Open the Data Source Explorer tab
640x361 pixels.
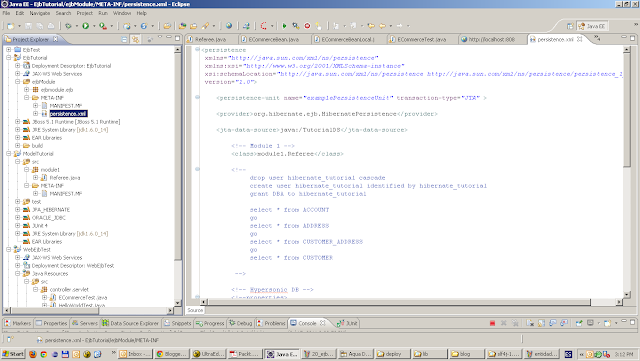click(x=130, y=323)
